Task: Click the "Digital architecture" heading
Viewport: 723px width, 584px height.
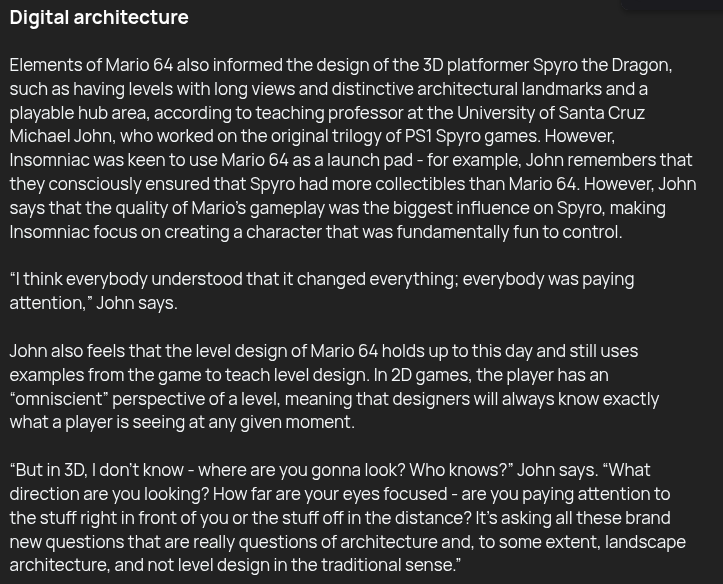Action: [x=99, y=17]
